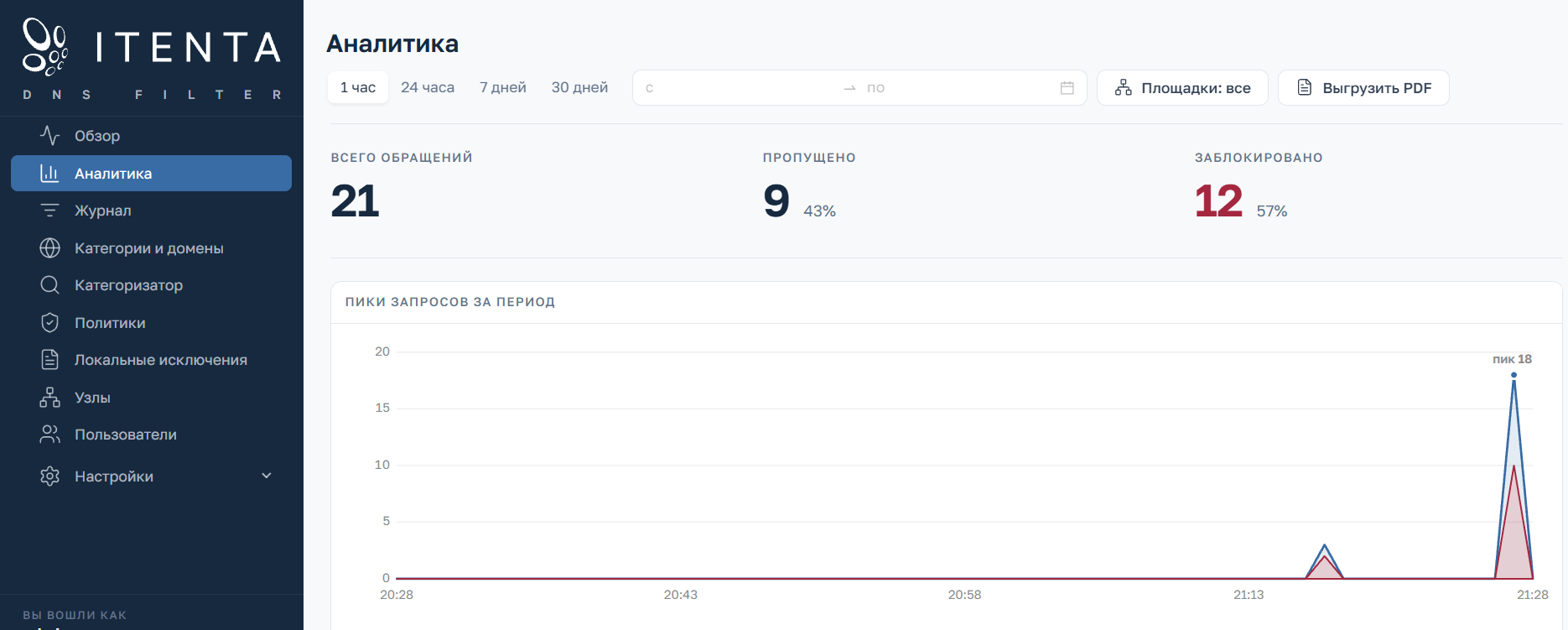Click the 57% blocked percentage
The height and width of the screenshot is (630, 1568).
(x=1272, y=211)
